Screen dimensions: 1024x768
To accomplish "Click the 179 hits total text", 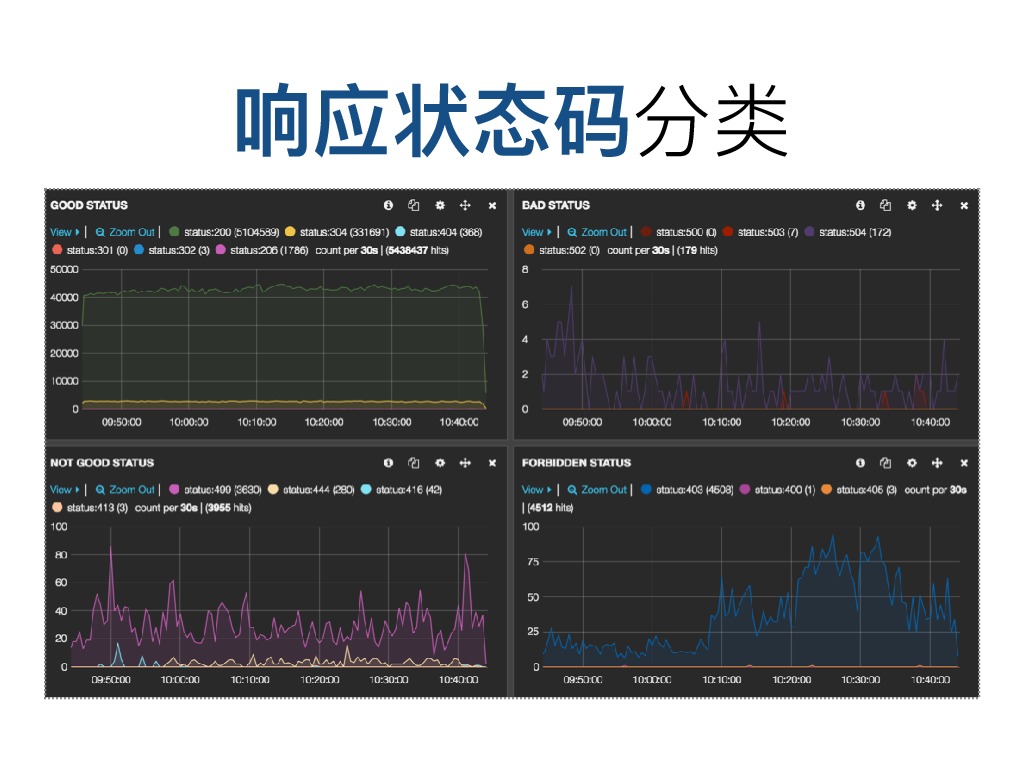I will coord(697,250).
